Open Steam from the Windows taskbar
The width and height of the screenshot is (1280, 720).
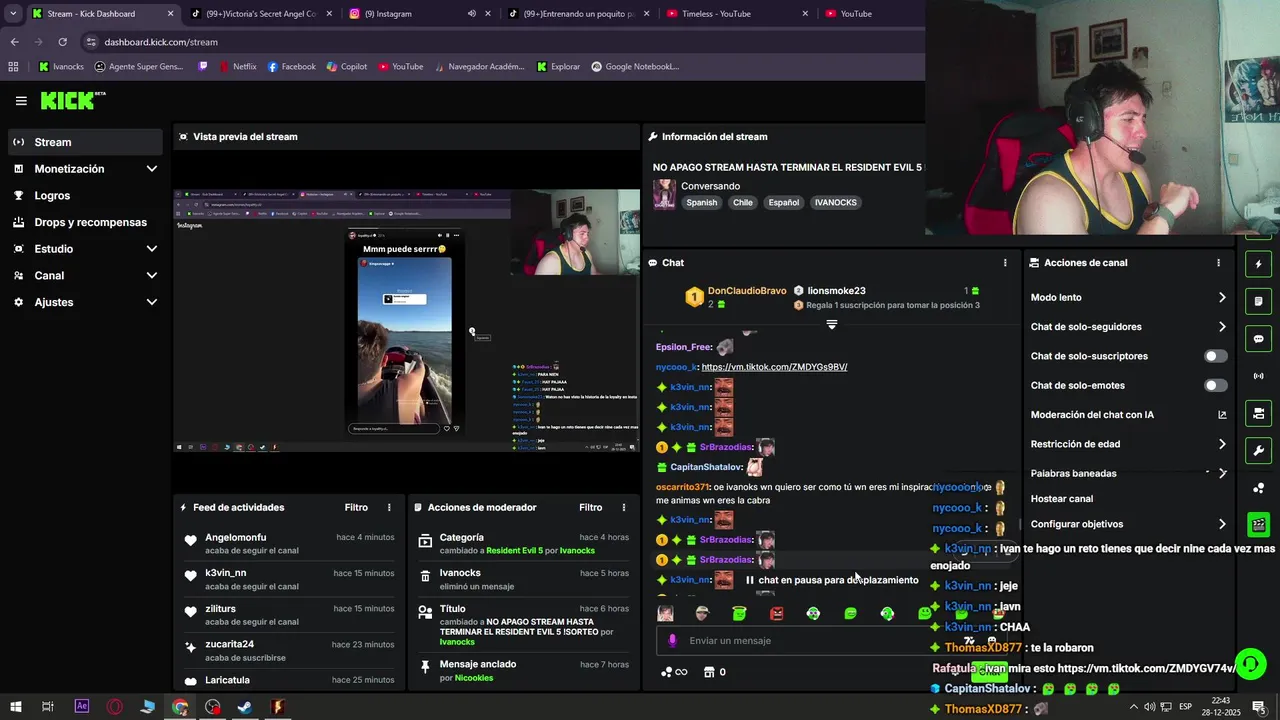coord(245,707)
